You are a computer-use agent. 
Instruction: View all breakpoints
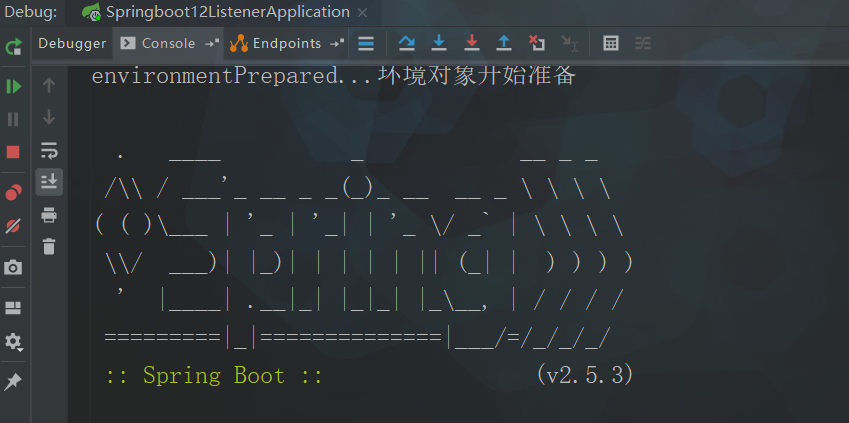click(x=14, y=192)
